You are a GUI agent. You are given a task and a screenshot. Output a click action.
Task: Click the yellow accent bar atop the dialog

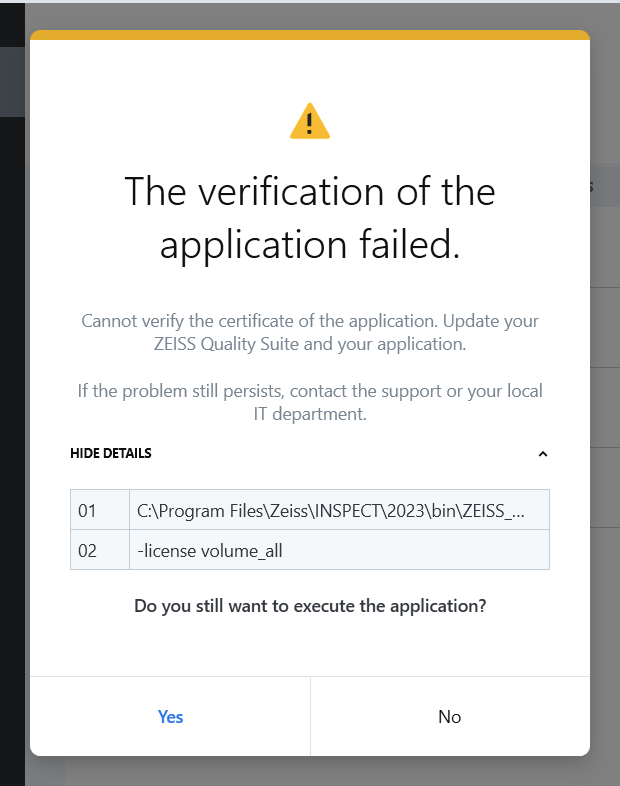coord(310,35)
